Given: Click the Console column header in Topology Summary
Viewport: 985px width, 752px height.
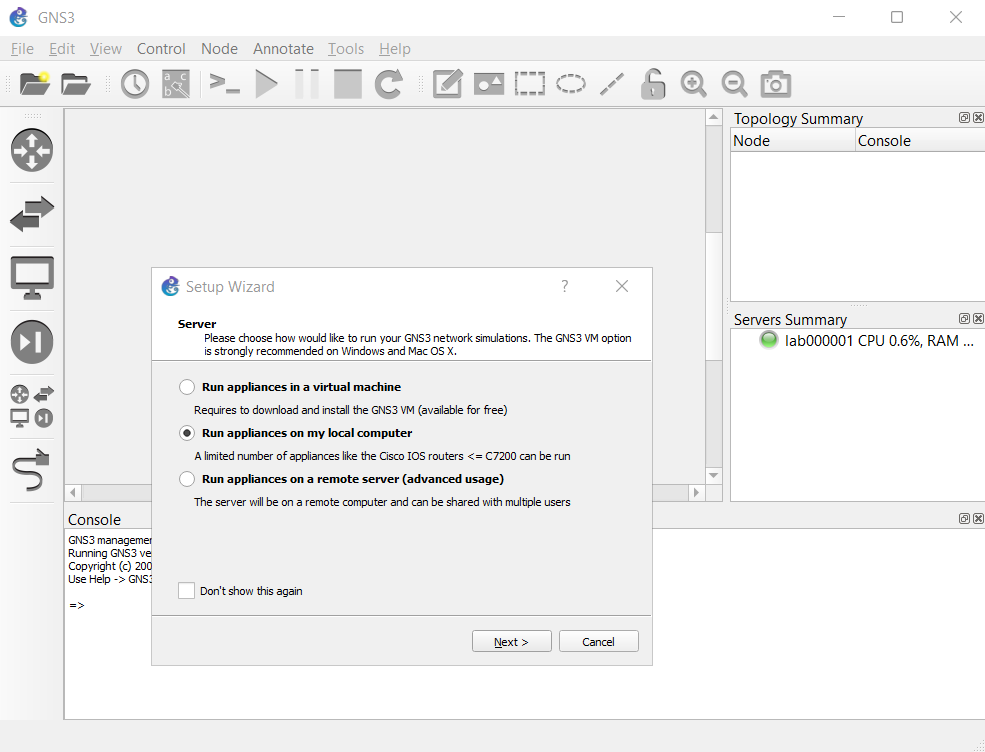Looking at the screenshot, I should (x=918, y=141).
